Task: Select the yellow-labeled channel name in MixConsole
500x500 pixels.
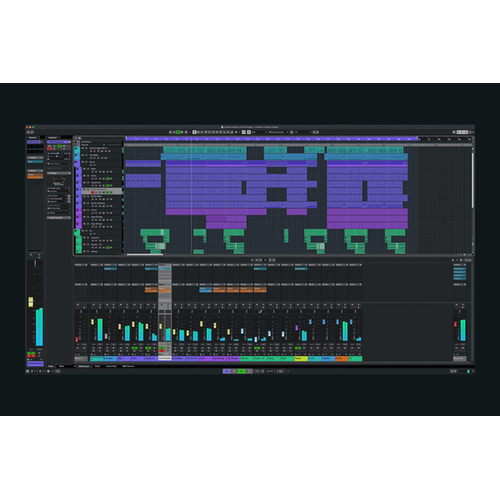Action: 301,358
